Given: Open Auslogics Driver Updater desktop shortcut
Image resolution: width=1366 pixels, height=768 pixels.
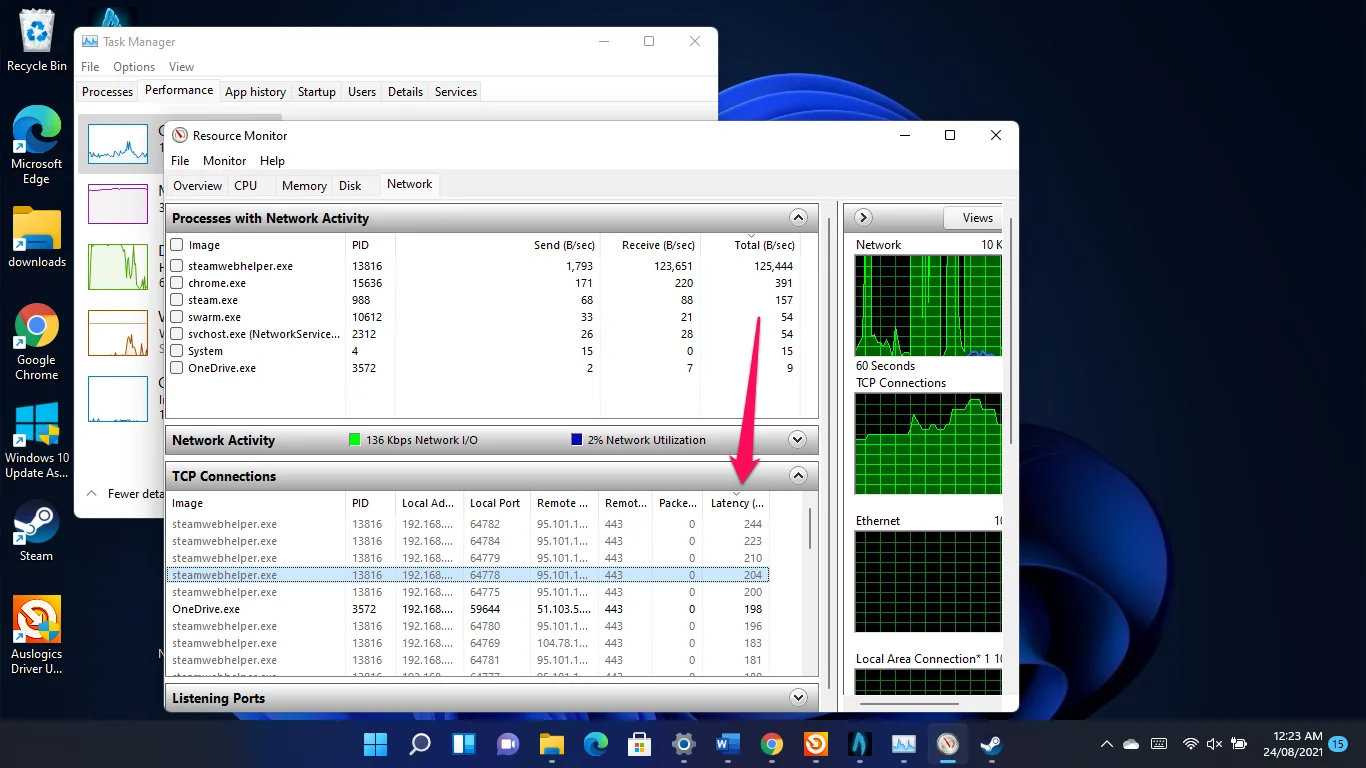Looking at the screenshot, I should [37, 636].
